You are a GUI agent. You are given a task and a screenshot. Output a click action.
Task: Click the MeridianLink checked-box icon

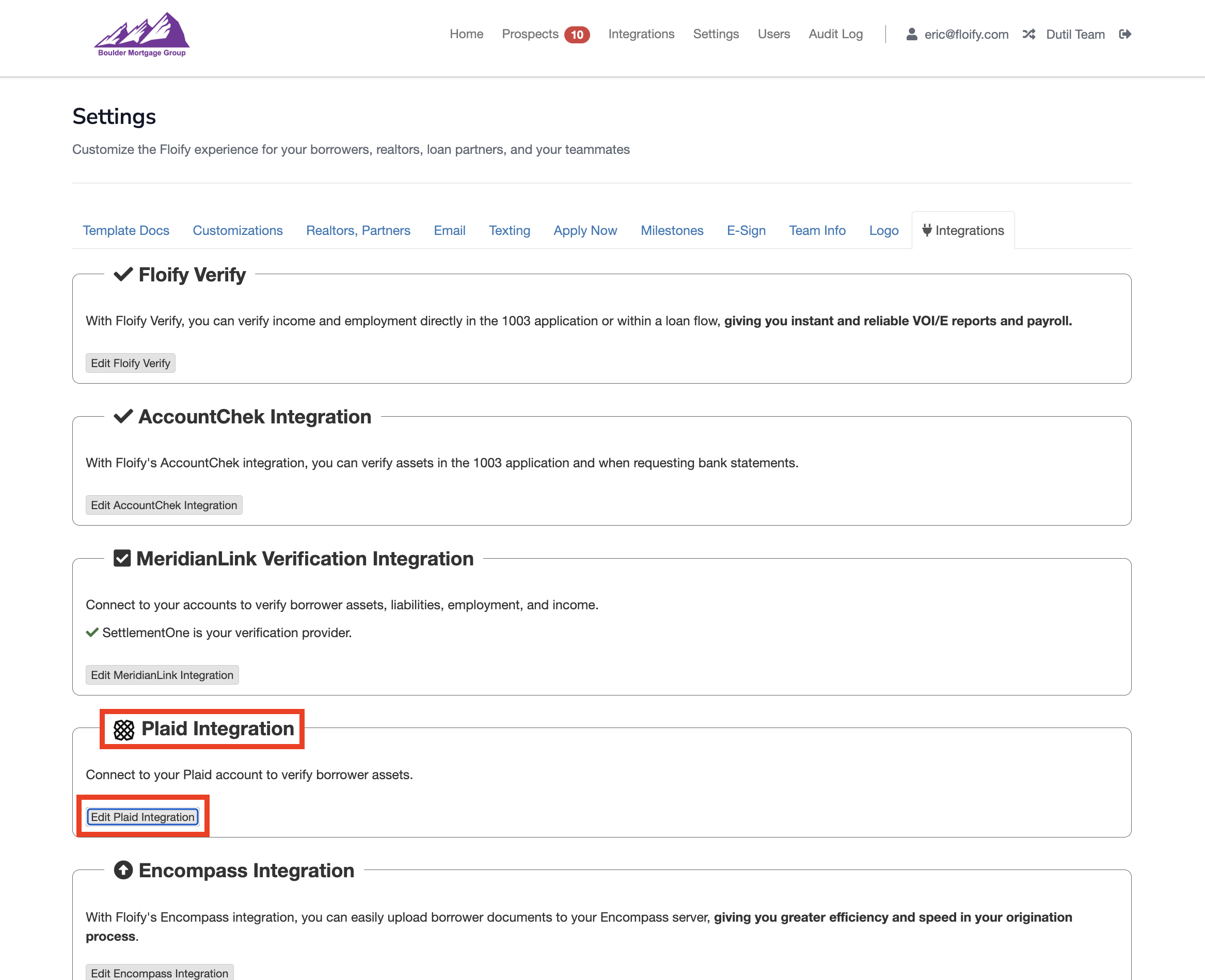coord(122,558)
